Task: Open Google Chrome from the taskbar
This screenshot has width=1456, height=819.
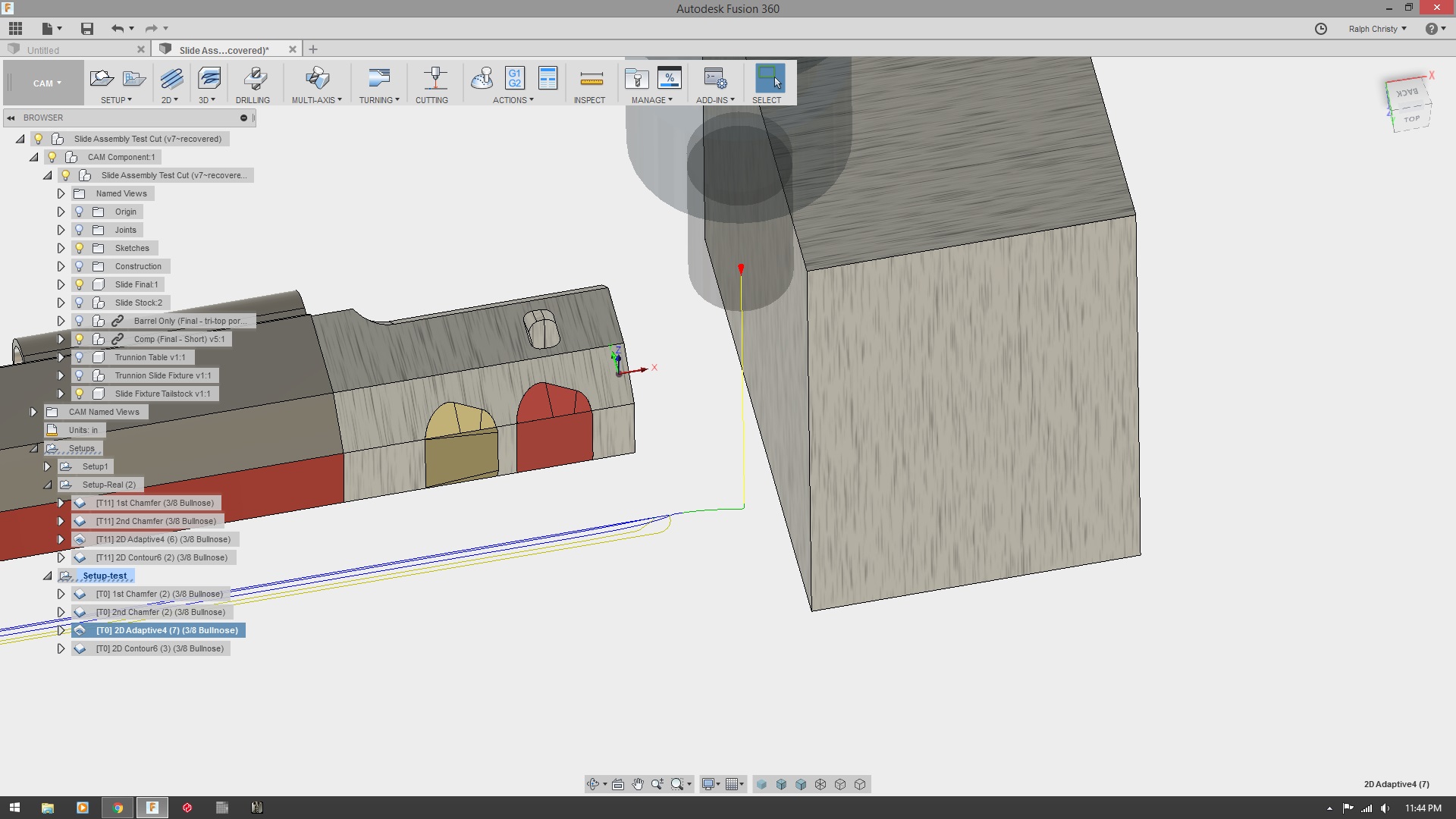Action: coord(118,807)
